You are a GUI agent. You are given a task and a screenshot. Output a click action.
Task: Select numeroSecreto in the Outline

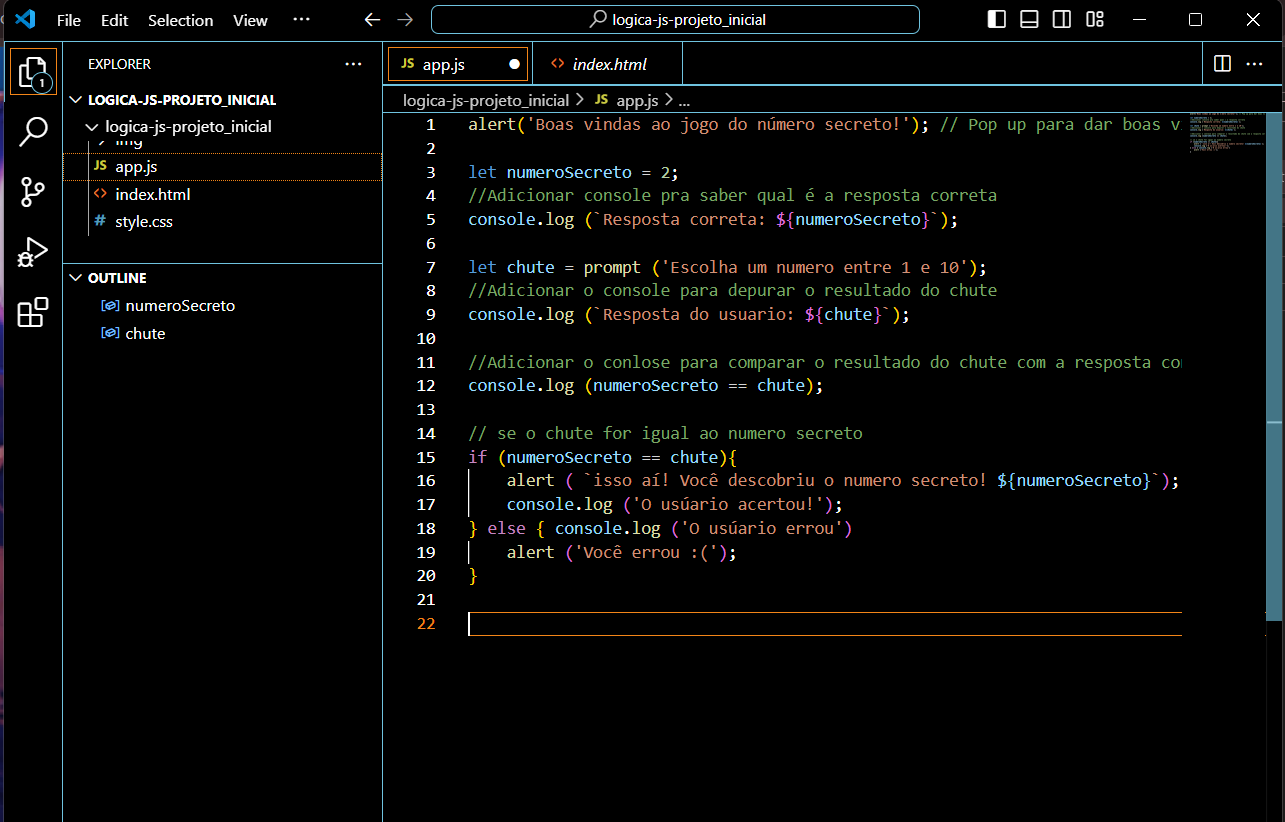tap(222, 306)
